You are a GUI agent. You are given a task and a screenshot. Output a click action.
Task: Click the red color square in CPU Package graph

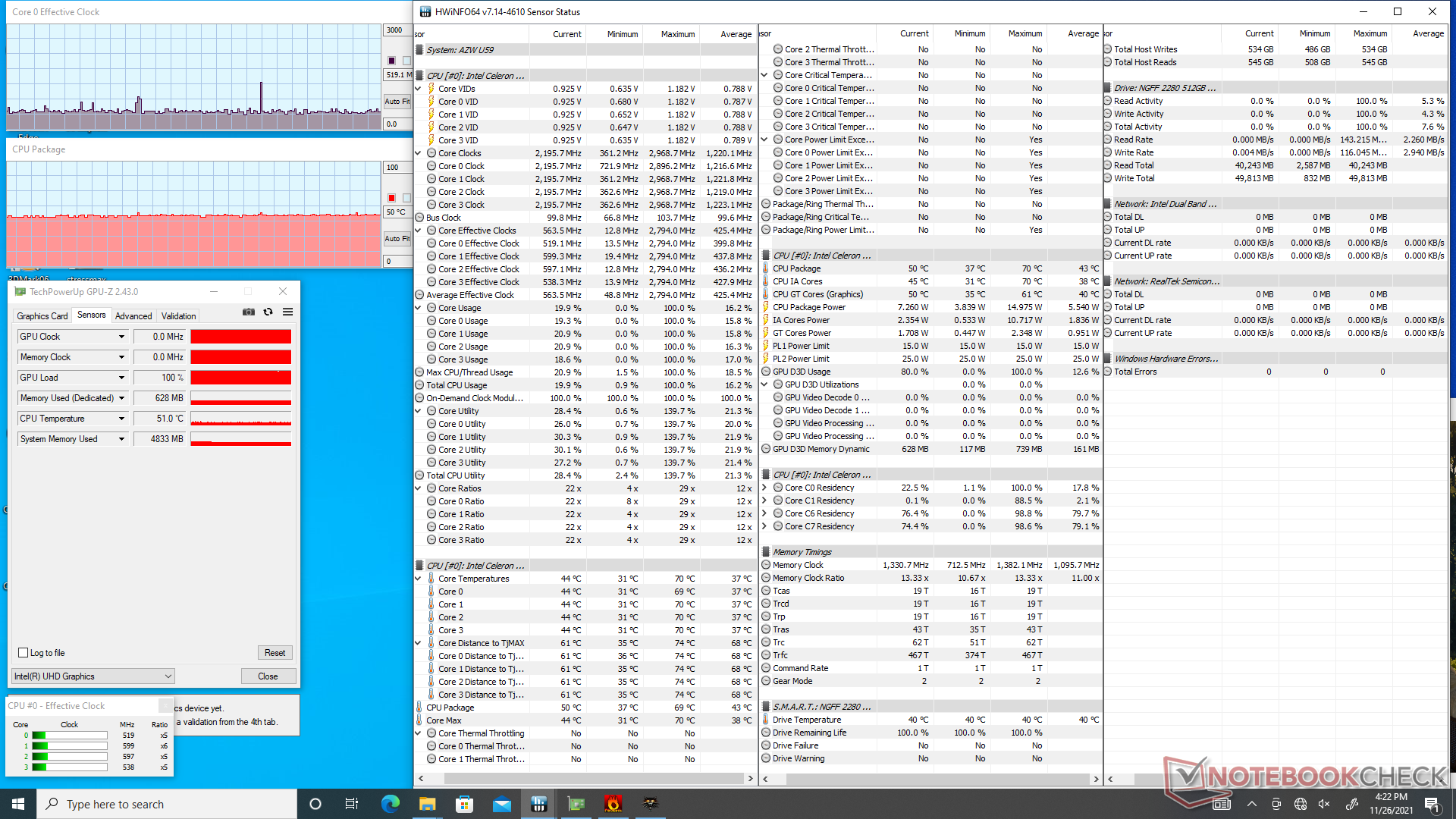391,198
